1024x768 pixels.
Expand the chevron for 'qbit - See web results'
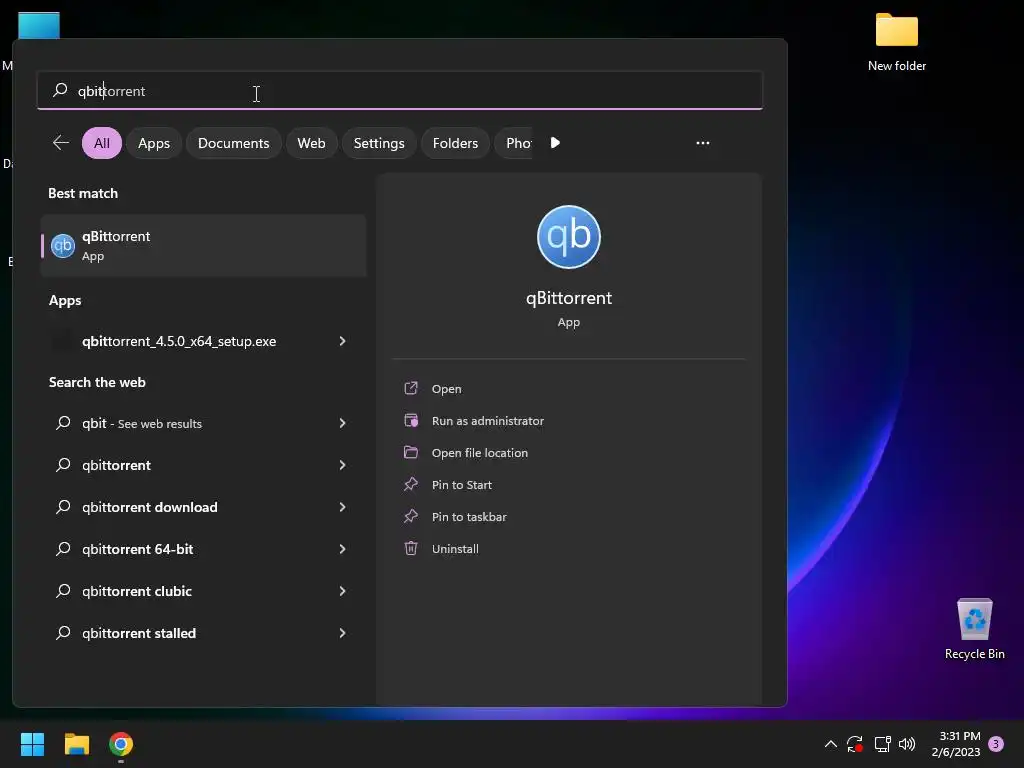click(342, 423)
